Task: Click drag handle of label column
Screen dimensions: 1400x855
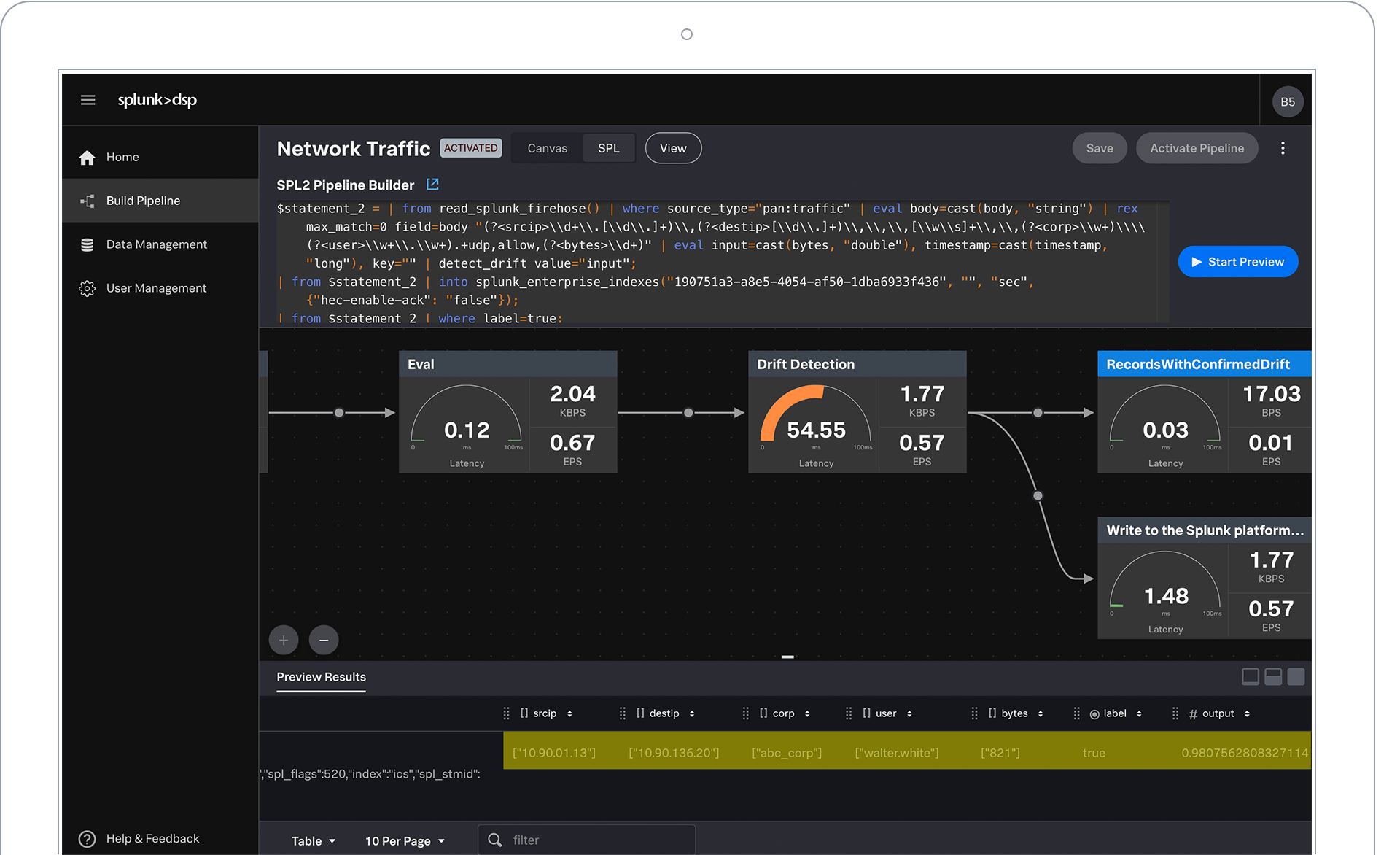Action: coord(1076,713)
